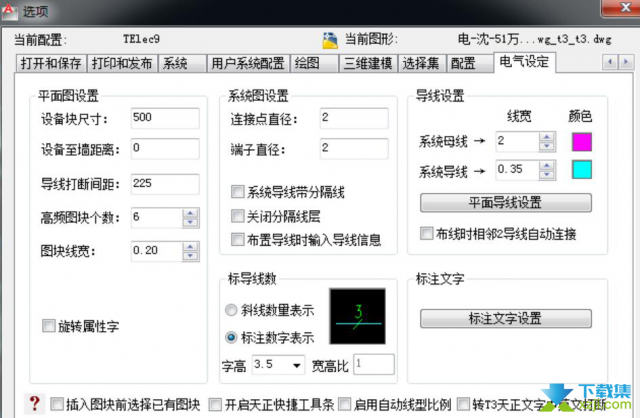This screenshot has height=418, width=640.
Task: Increase 系统母线 line width spinner up
Action: coord(547,137)
